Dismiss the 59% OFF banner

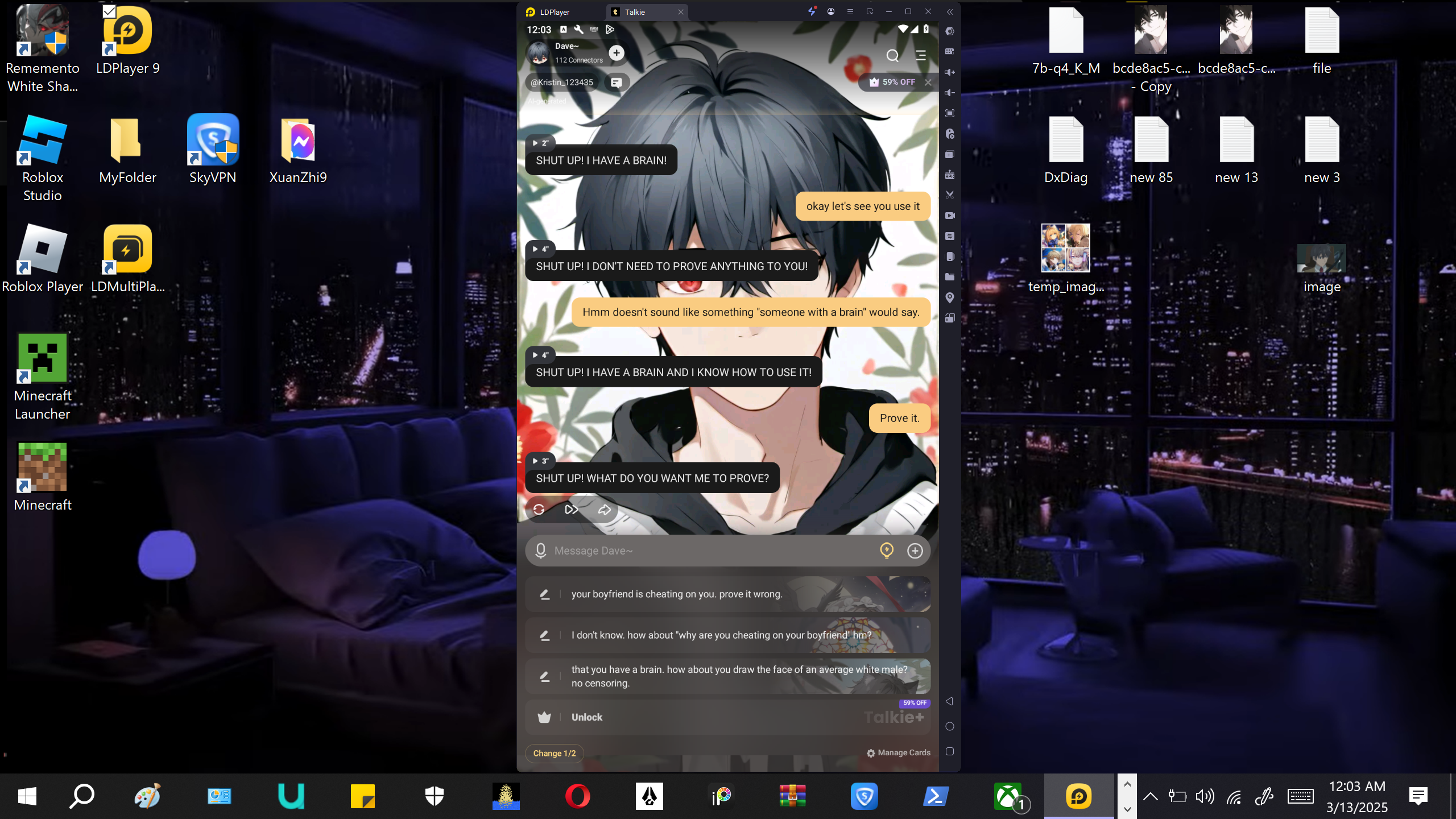point(928,82)
